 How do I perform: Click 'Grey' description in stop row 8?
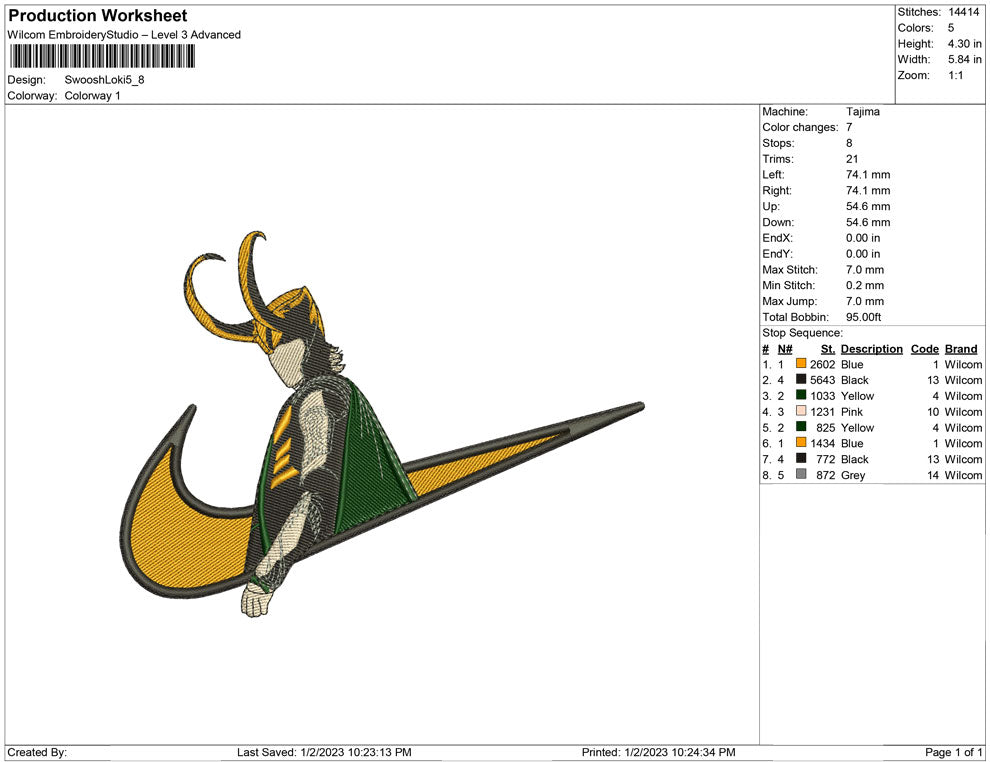click(853, 475)
